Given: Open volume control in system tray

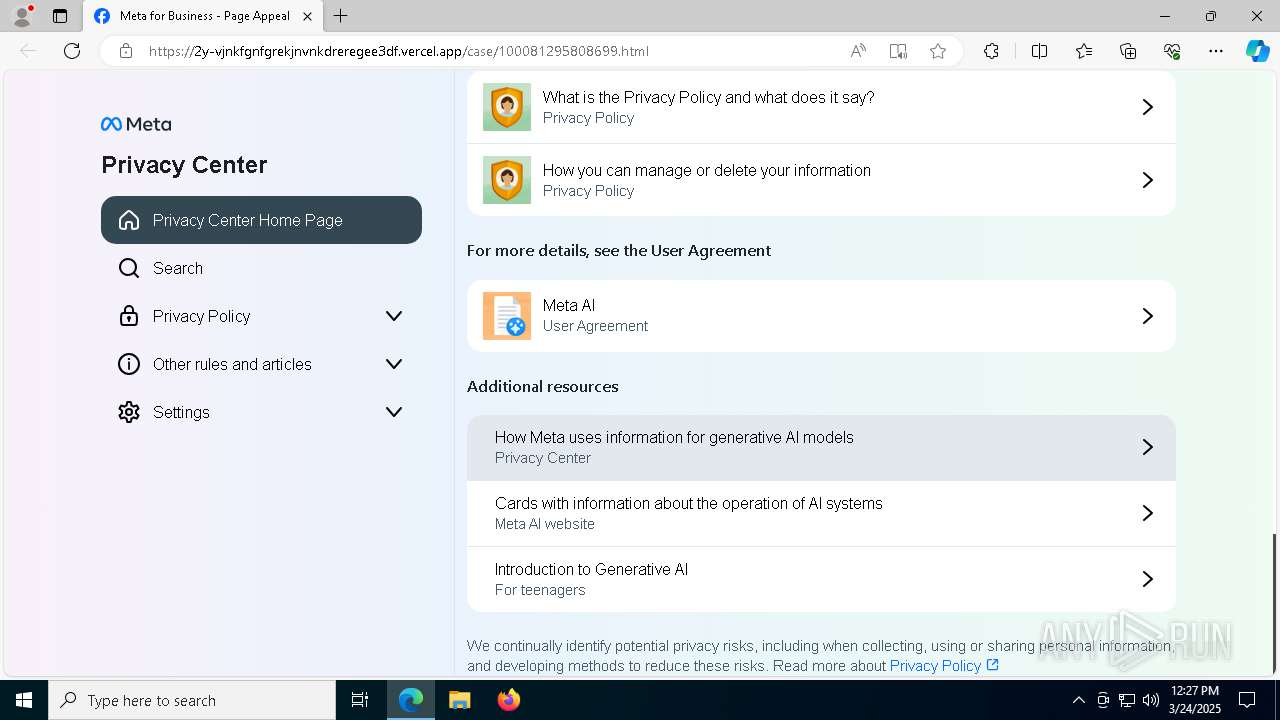Looking at the screenshot, I should [x=1151, y=700].
